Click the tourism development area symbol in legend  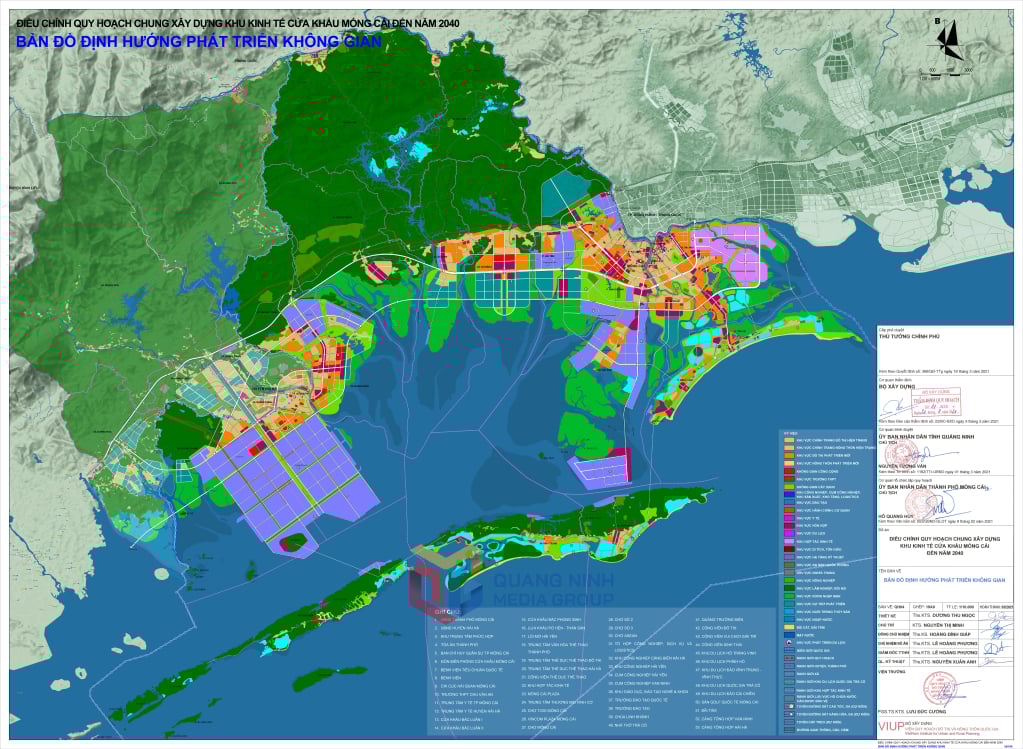click(789, 643)
